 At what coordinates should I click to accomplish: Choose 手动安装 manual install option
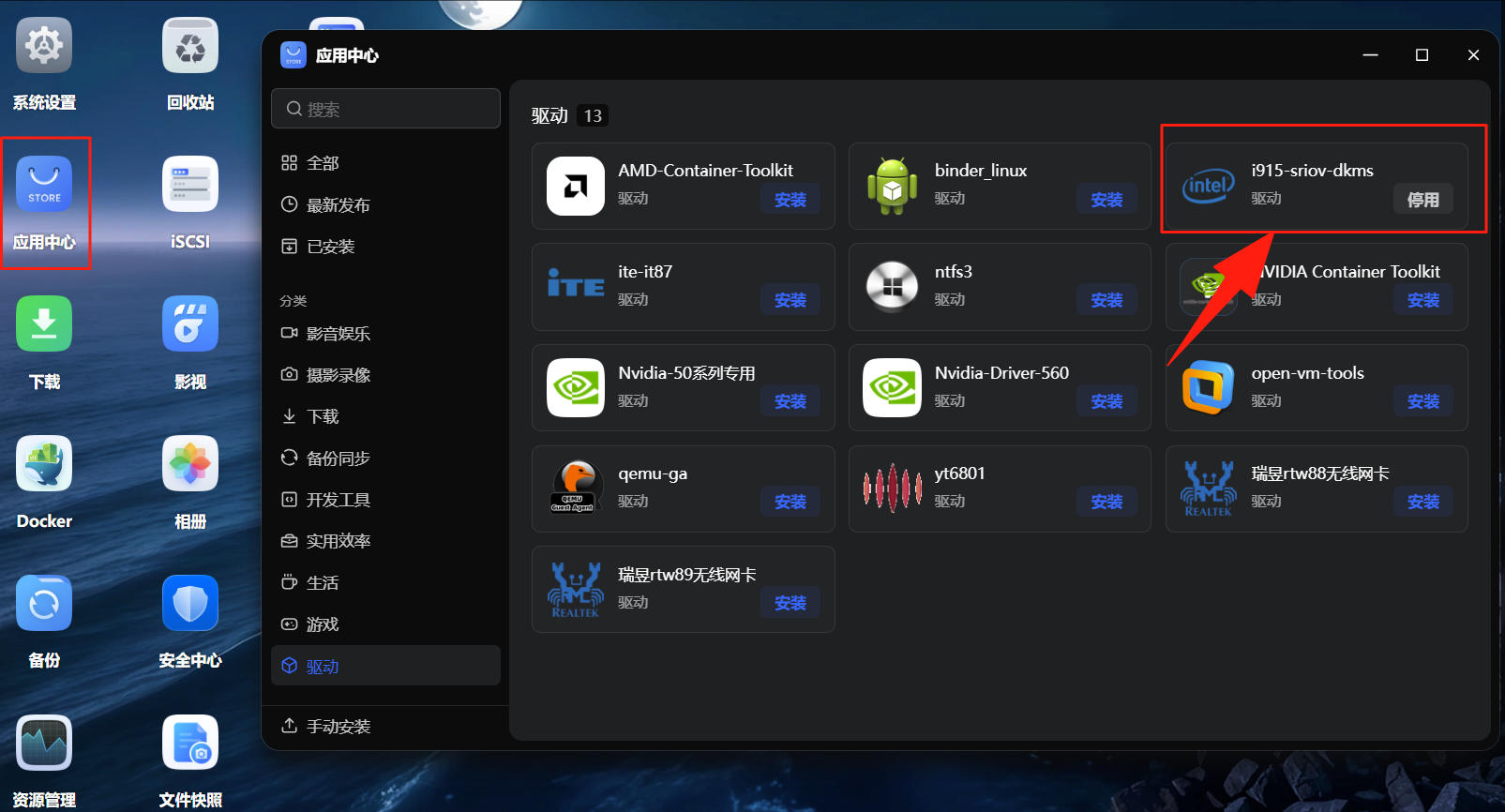pyautogui.click(x=338, y=727)
